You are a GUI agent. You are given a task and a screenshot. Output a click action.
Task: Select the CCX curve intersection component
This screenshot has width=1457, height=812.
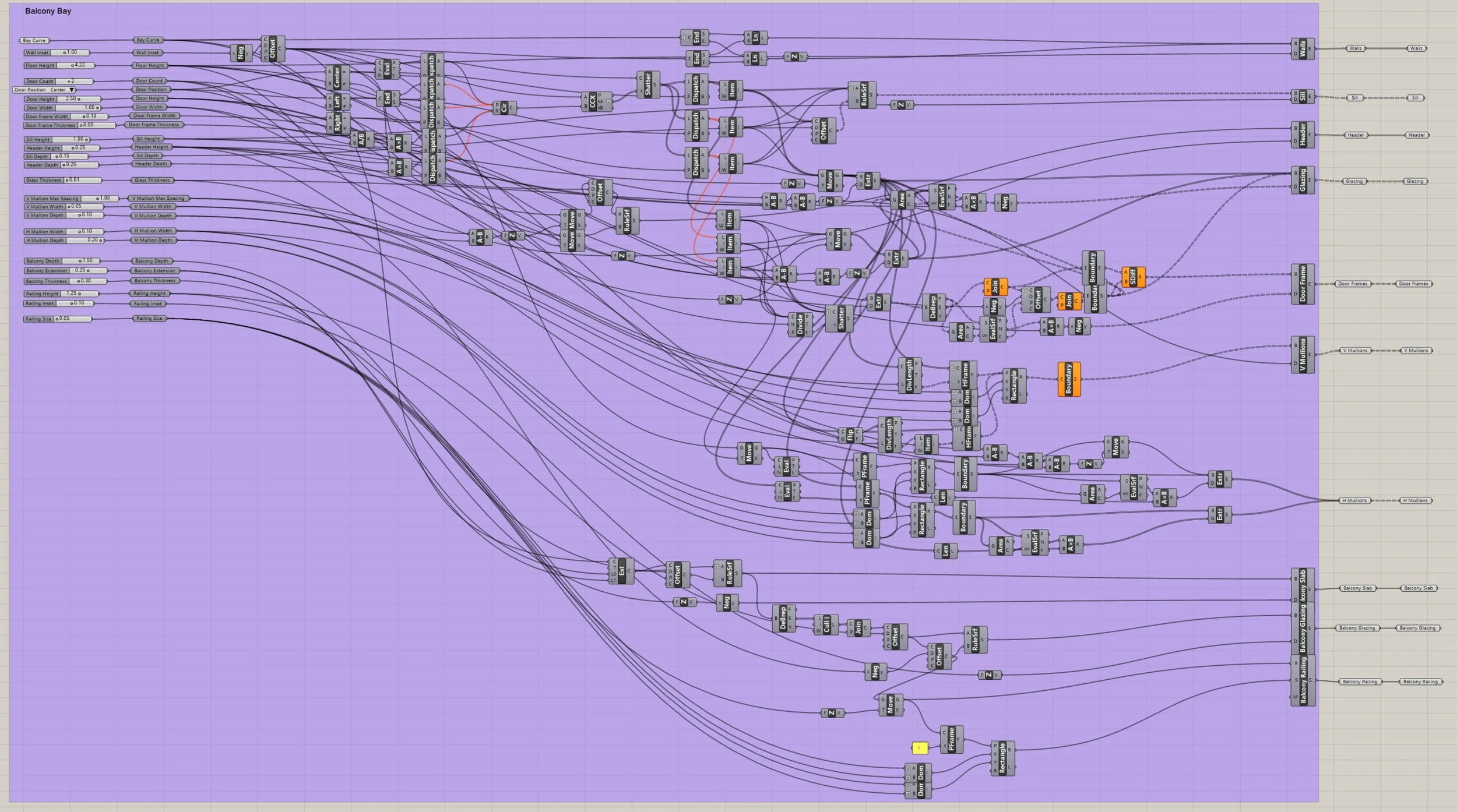pos(596,102)
